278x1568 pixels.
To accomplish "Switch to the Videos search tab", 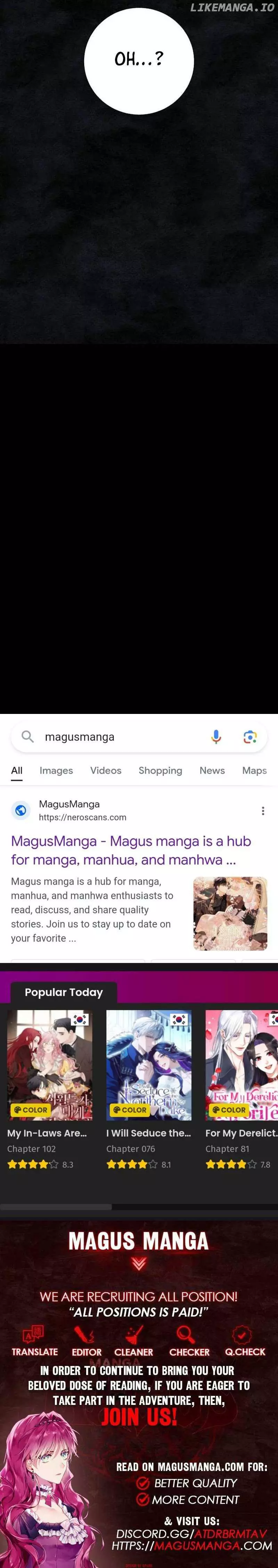I will [x=106, y=771].
